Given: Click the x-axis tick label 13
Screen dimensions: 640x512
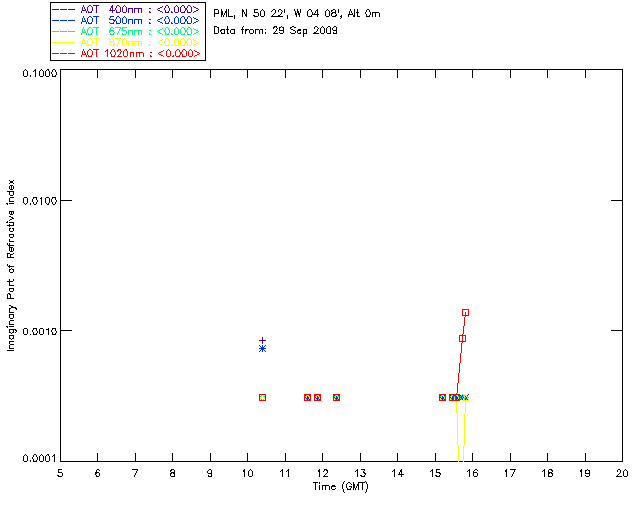Looking at the screenshot, I should [x=360, y=473].
